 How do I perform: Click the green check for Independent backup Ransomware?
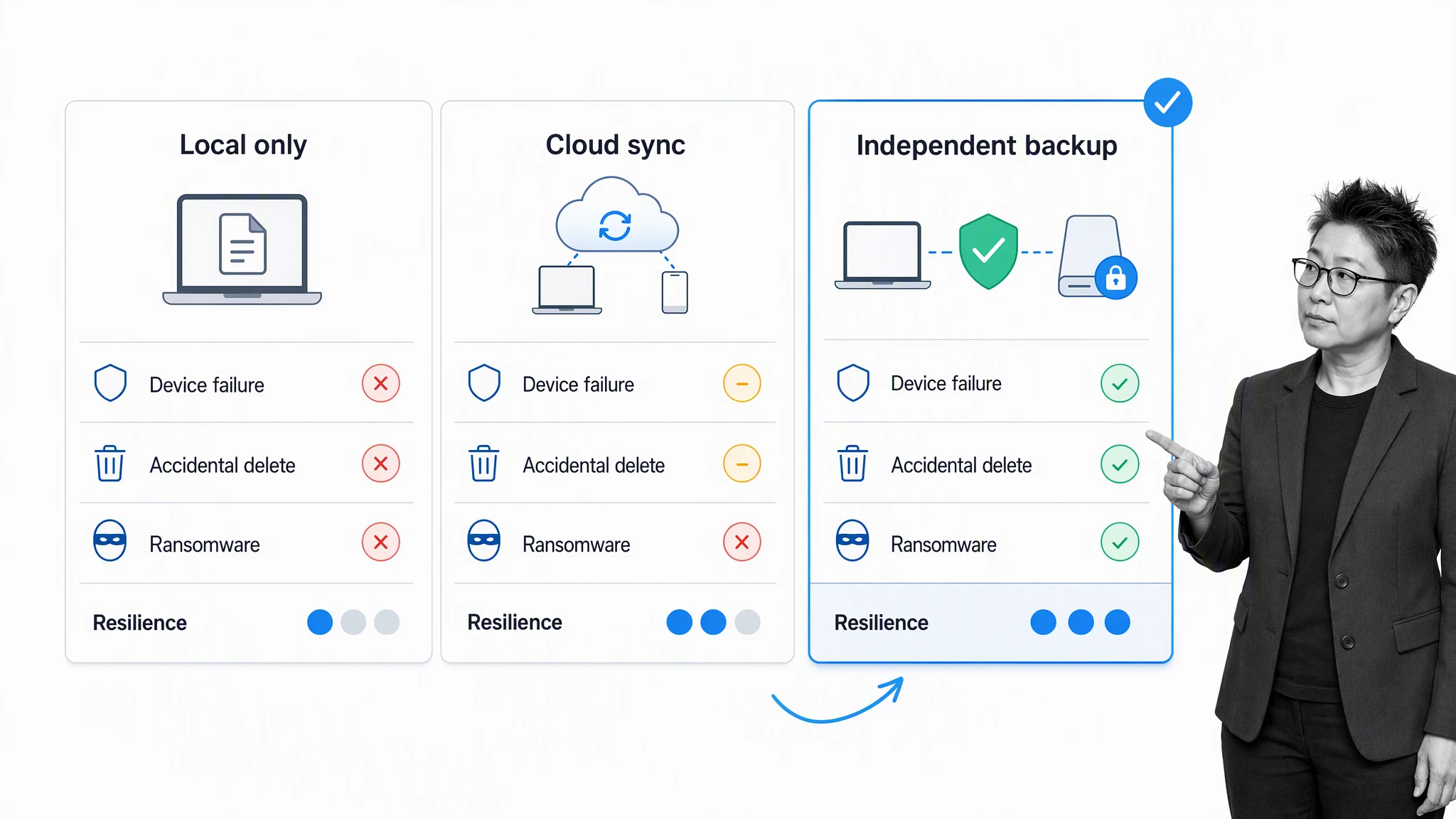point(1120,542)
